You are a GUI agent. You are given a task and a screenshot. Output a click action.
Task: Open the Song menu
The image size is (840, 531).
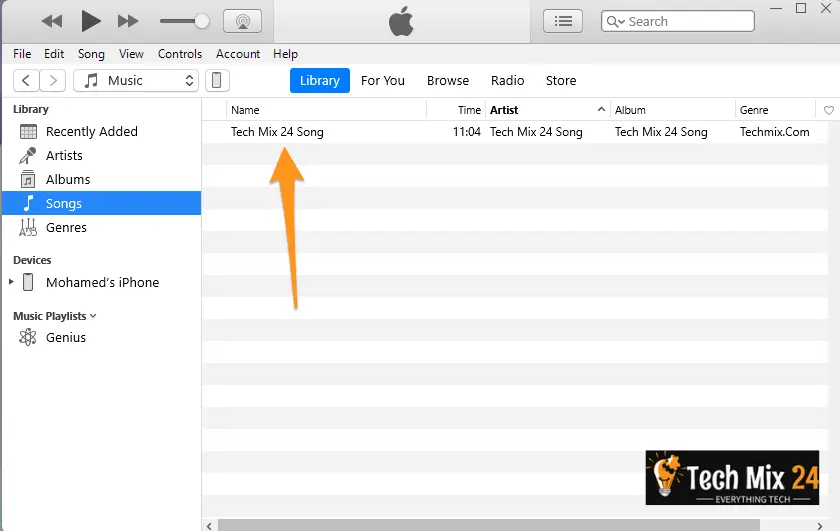tap(91, 54)
